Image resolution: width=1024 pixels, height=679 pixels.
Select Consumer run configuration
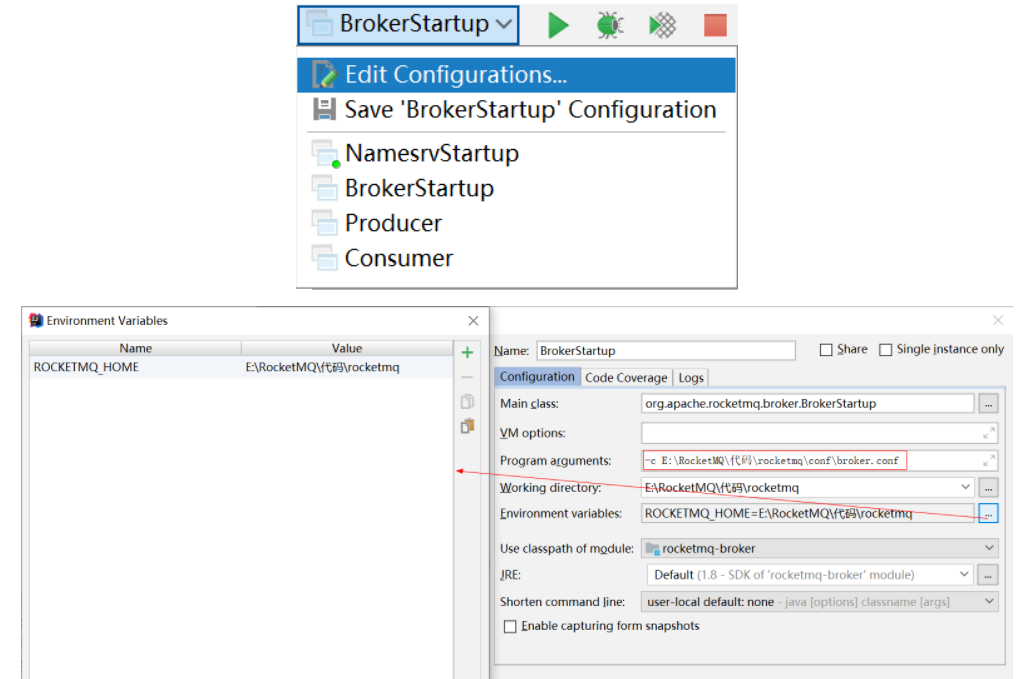[516, 259]
